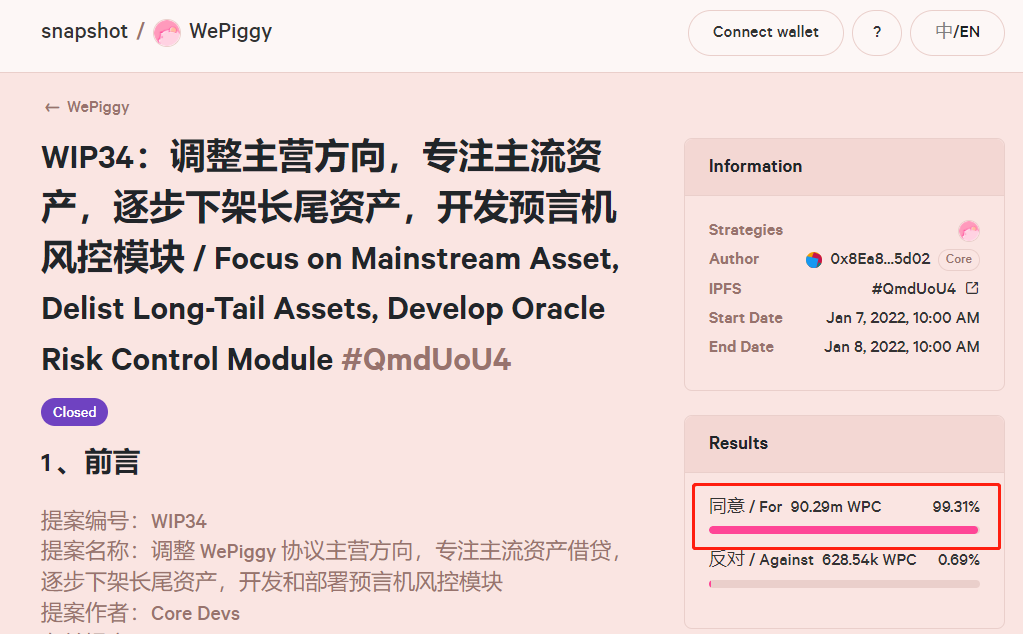Viewport: 1023px width, 634px height.
Task: Click the #QmdUoU4 hash in proposal title
Action: [427, 359]
